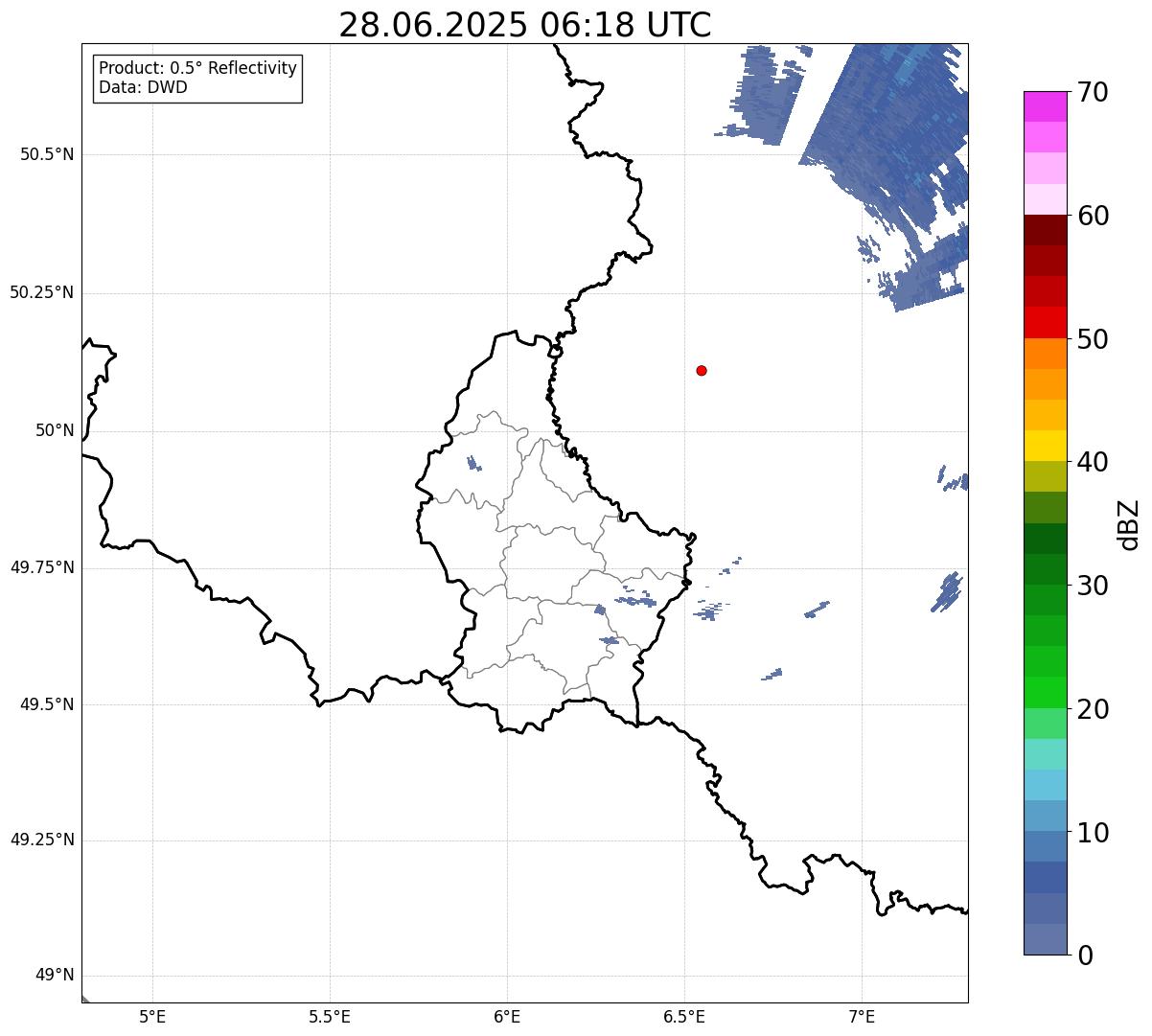Screen dimensions: 1152x1036
Task: Click the 70 dBZ colorbar label
Action: click(x=1093, y=93)
